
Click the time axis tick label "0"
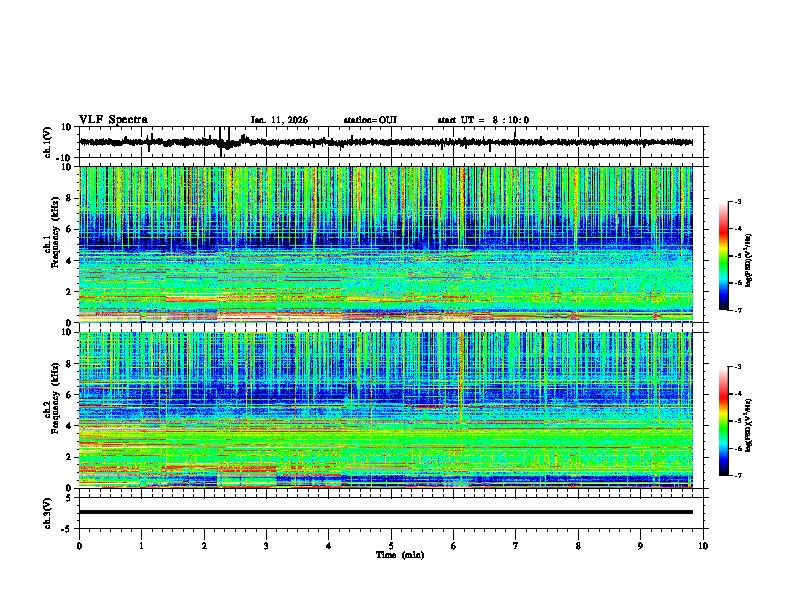click(x=79, y=546)
